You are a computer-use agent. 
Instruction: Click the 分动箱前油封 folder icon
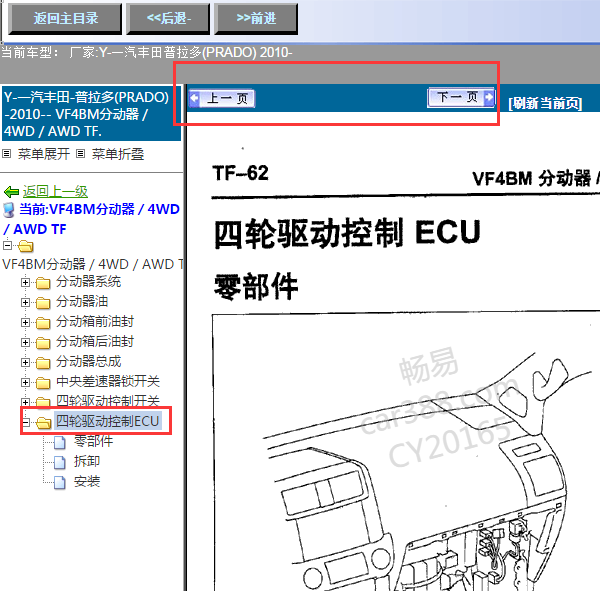(43, 323)
